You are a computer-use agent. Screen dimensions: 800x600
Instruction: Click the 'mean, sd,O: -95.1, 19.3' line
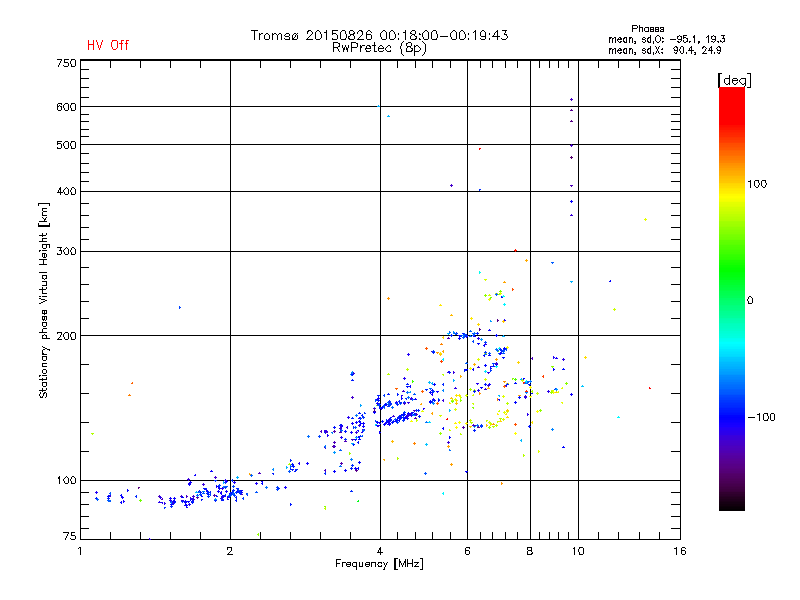coord(666,39)
